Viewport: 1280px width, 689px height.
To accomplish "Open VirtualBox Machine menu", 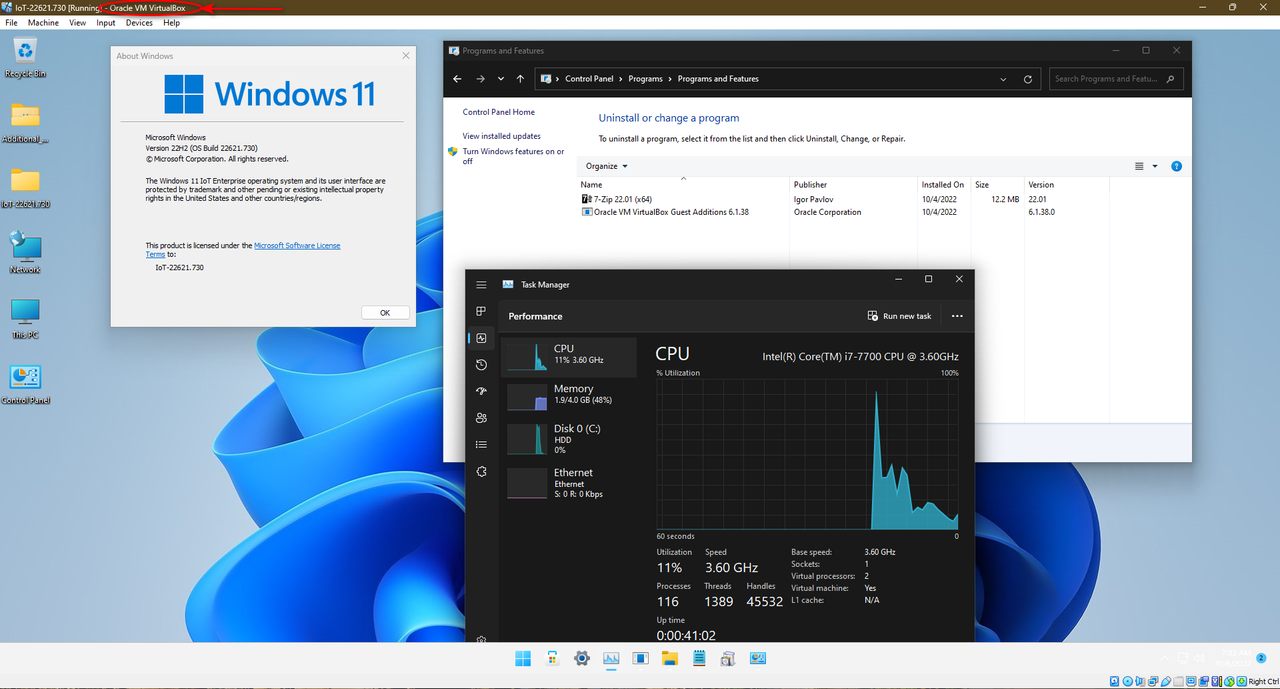I will [x=43, y=22].
